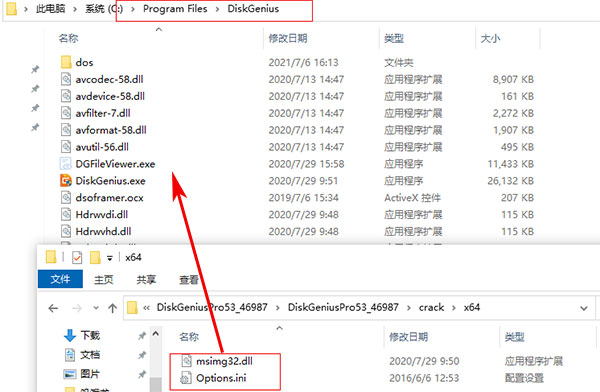Open the 文件 File tab
Viewport: 600px width, 392px height.
coord(60,279)
